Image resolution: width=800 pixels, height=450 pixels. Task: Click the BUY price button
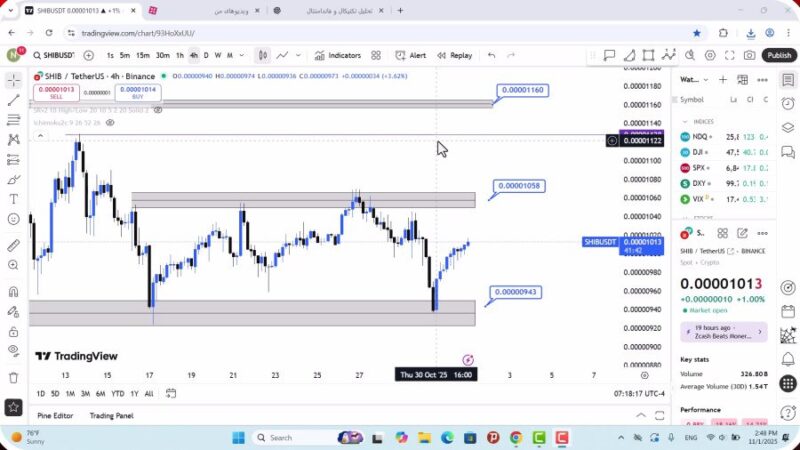(136, 91)
